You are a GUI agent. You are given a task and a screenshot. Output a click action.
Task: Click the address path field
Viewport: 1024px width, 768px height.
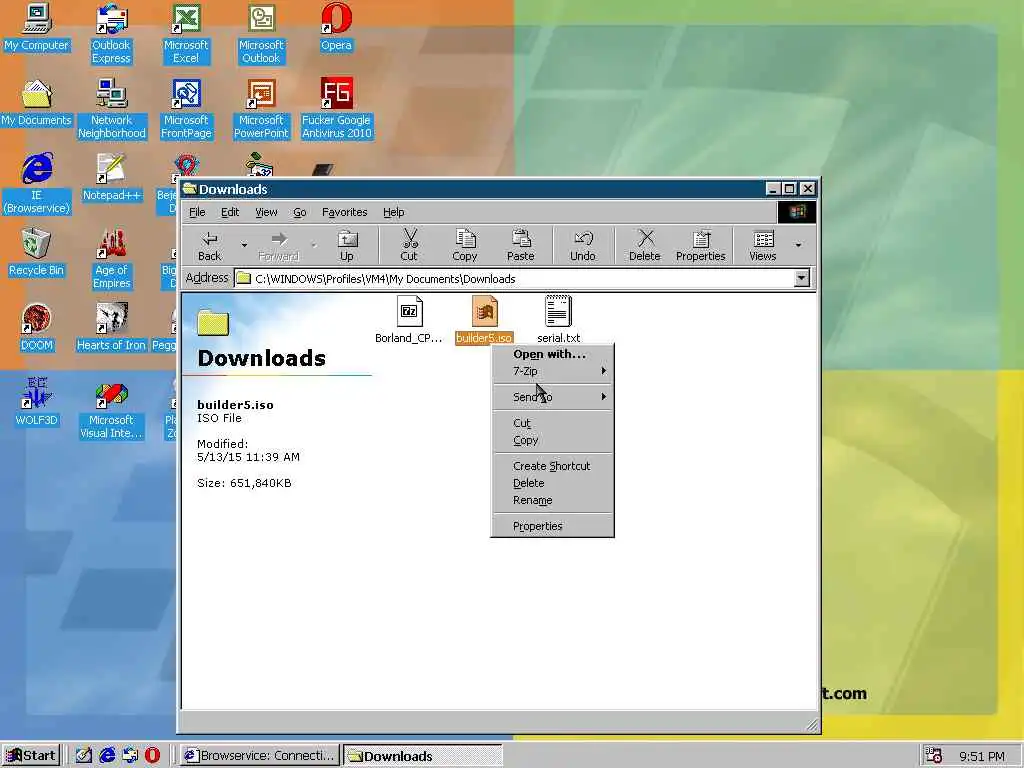(x=515, y=279)
